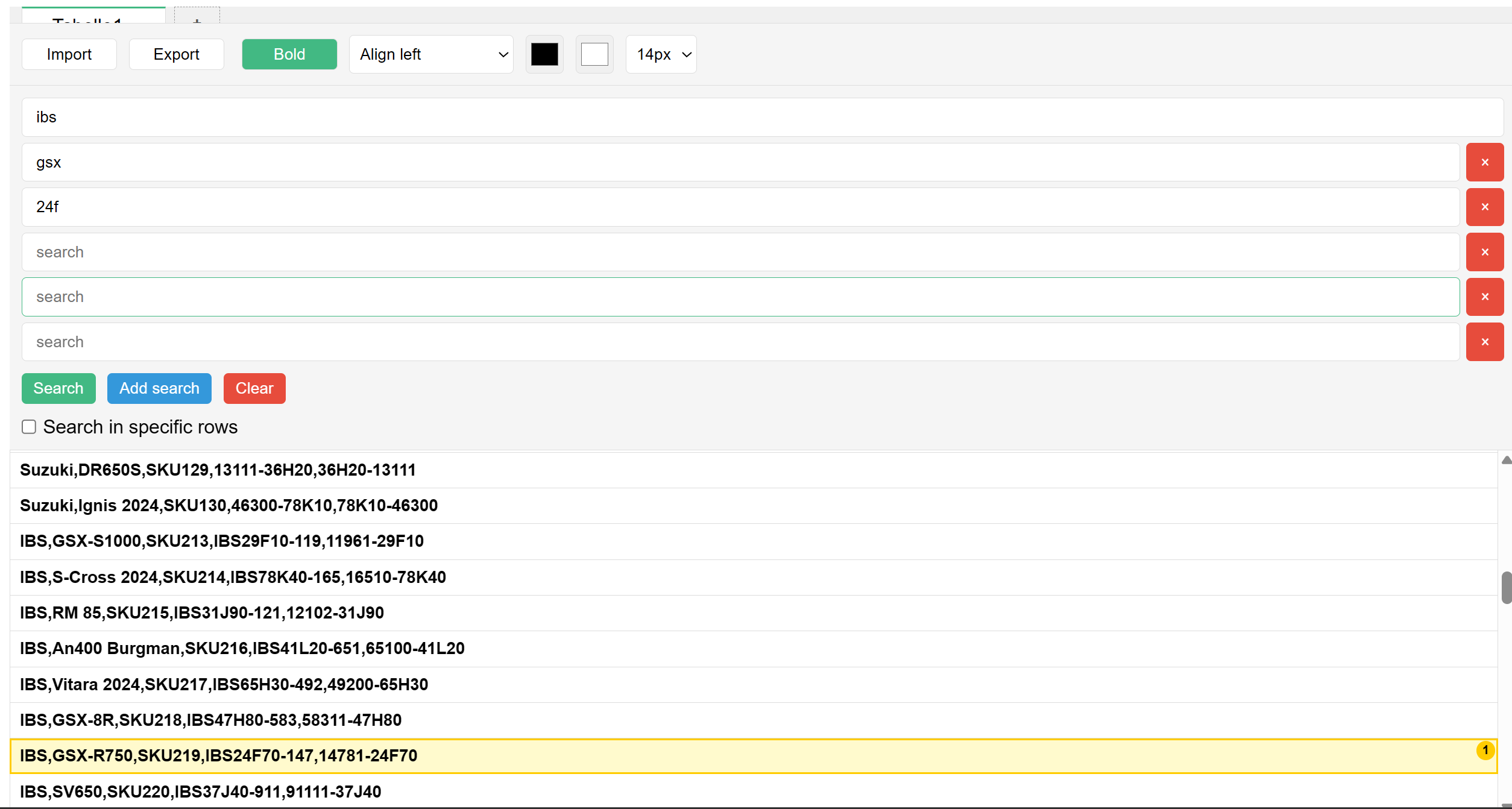The width and height of the screenshot is (1512, 809).
Task: Click the Export button
Action: click(x=176, y=54)
